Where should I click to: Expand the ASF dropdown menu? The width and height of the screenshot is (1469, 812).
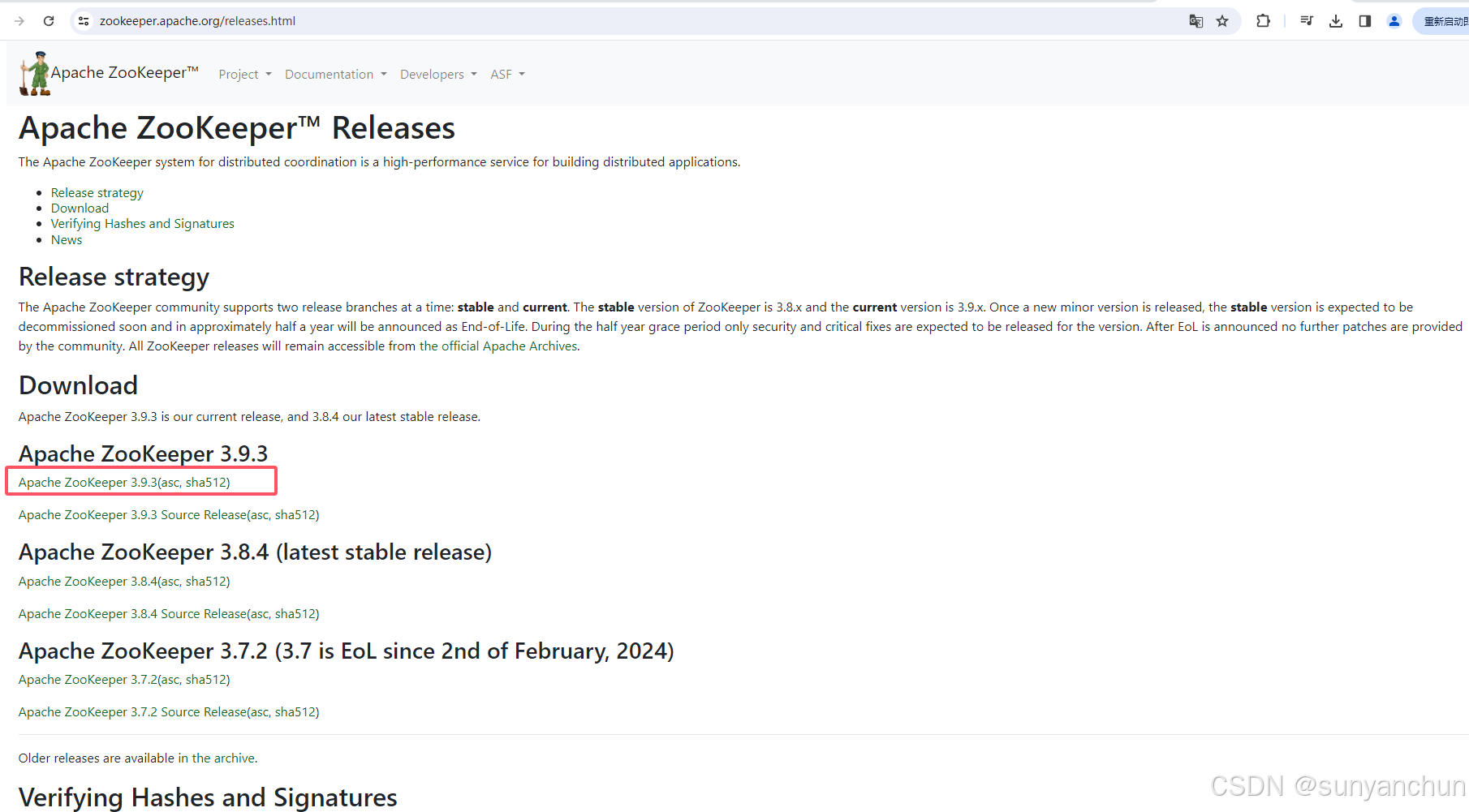(507, 75)
